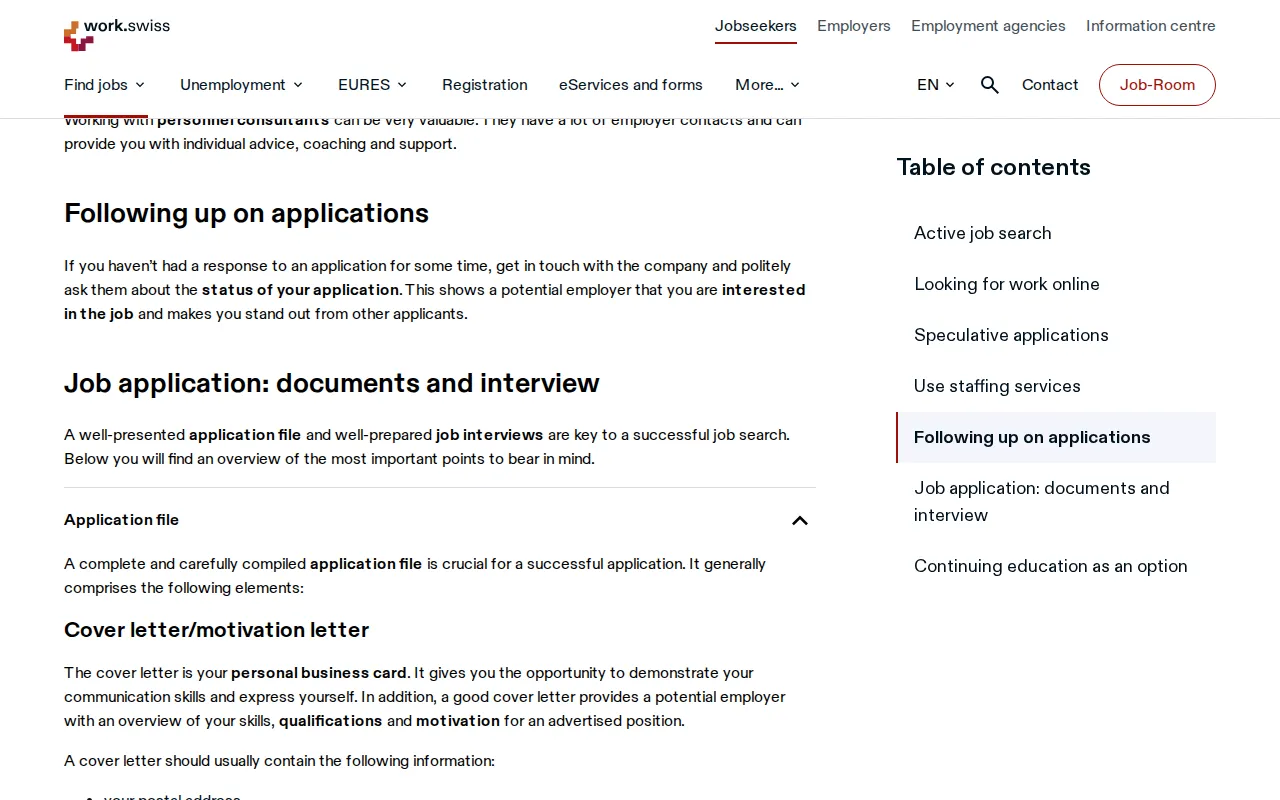
Task: Select Following up on applications contents entry
Action: tap(1056, 437)
